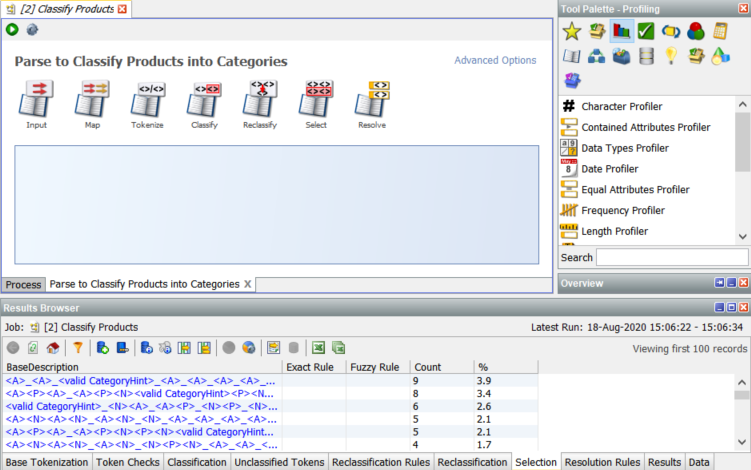The image size is (751, 470).
Task: Click the Count column header
Action: point(427,367)
